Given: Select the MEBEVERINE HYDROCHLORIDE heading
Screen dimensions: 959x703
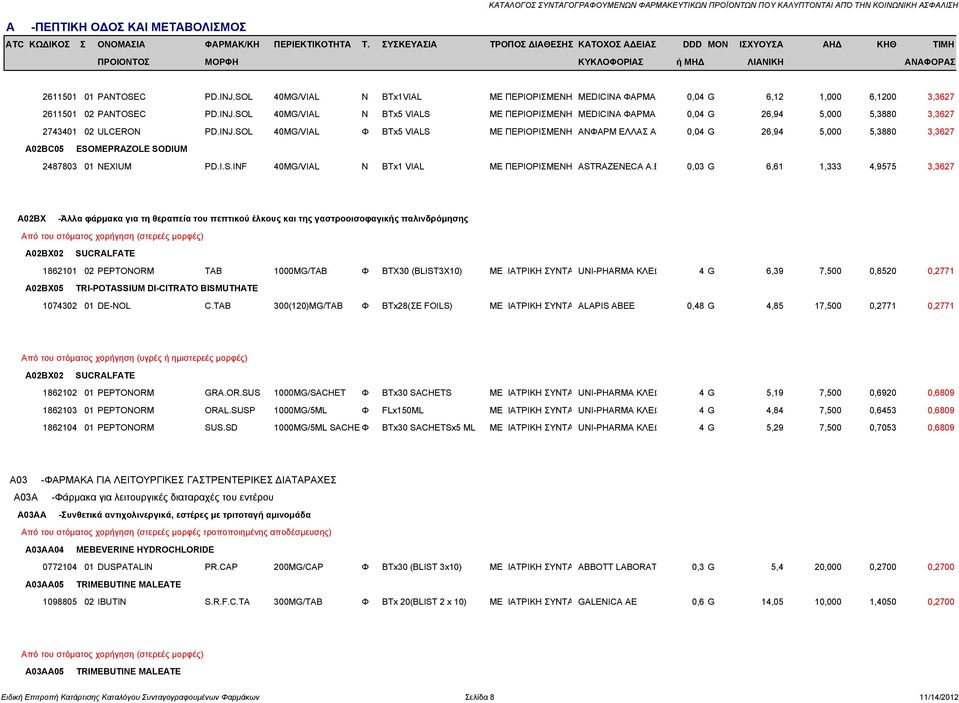Looking at the screenshot, I should (x=145, y=550).
